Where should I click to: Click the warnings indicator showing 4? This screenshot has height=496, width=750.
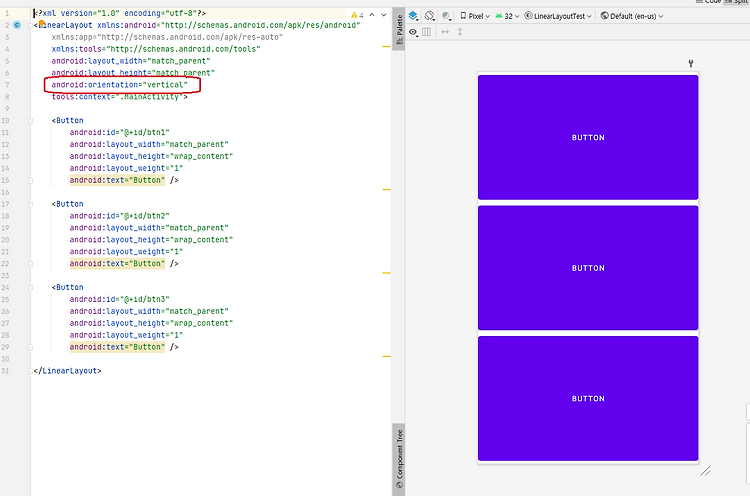point(357,15)
